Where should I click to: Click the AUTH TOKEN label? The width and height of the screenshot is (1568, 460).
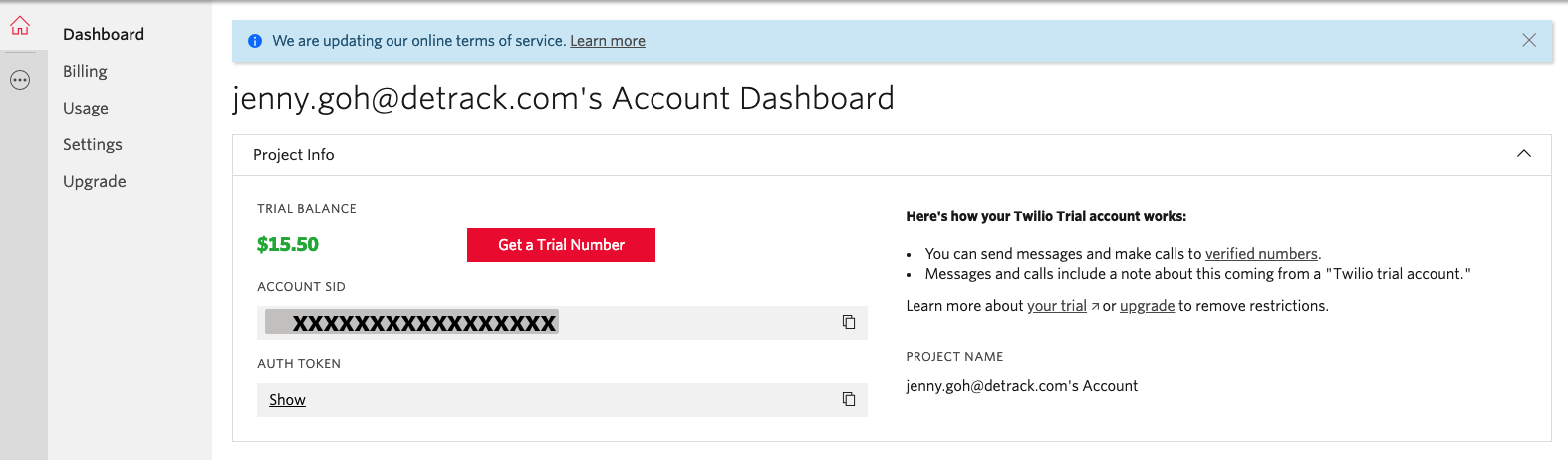coord(299,364)
